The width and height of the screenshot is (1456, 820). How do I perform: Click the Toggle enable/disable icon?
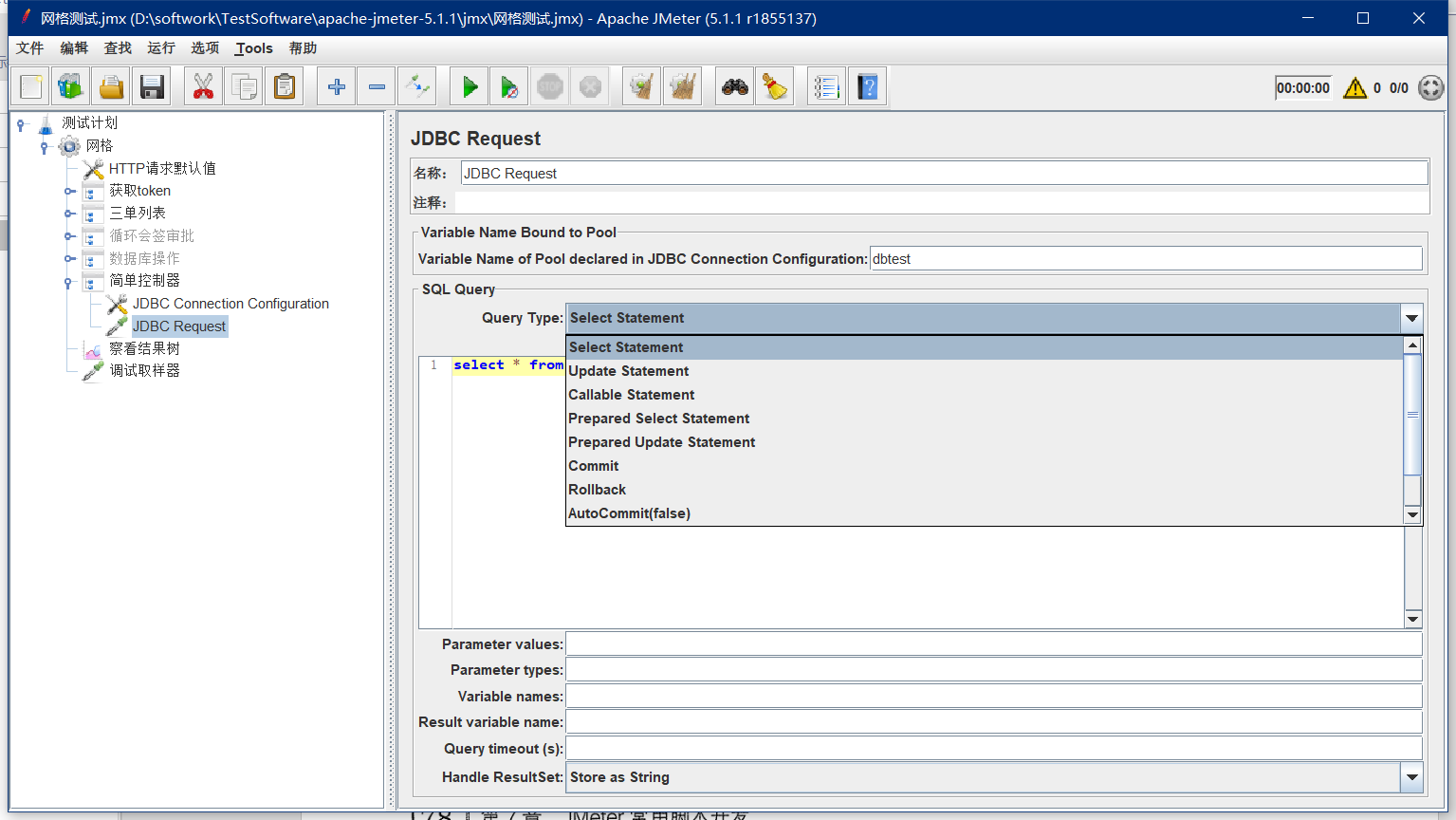click(x=417, y=87)
